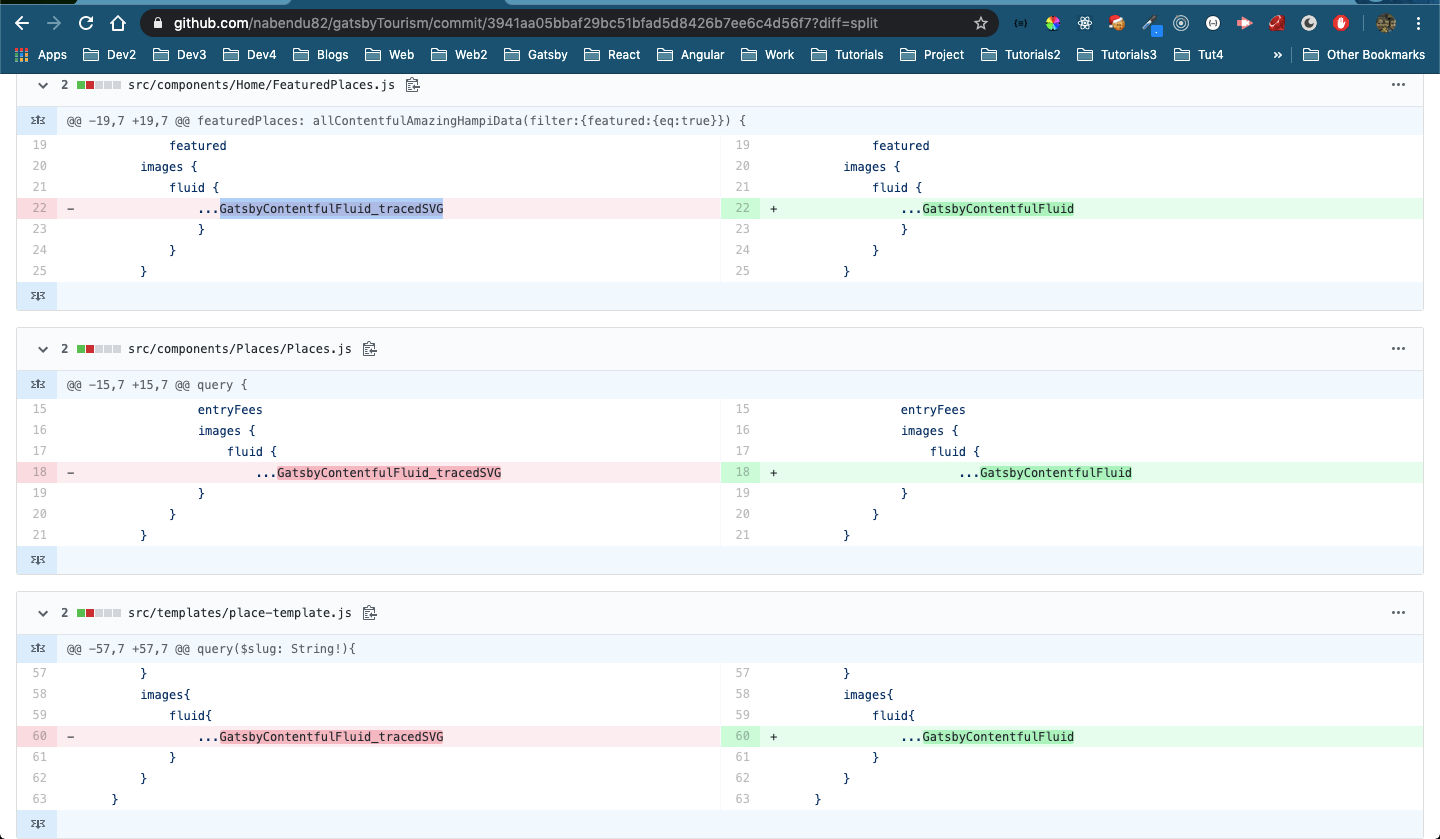This screenshot has width=1440, height=839.
Task: Open the red stop-hand adblock extension
Action: tap(1341, 23)
